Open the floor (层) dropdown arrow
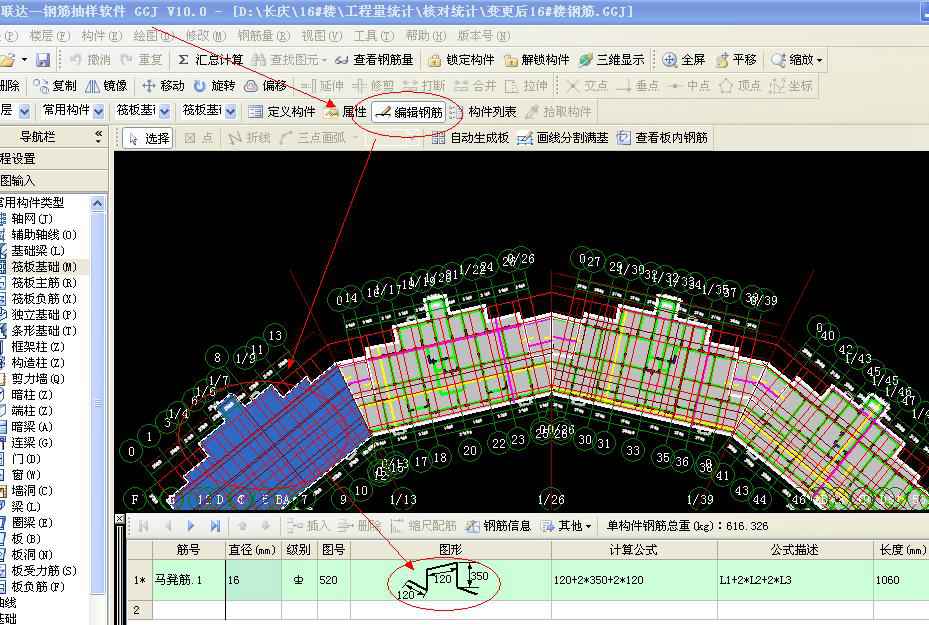The width and height of the screenshot is (929, 625). coord(24,111)
